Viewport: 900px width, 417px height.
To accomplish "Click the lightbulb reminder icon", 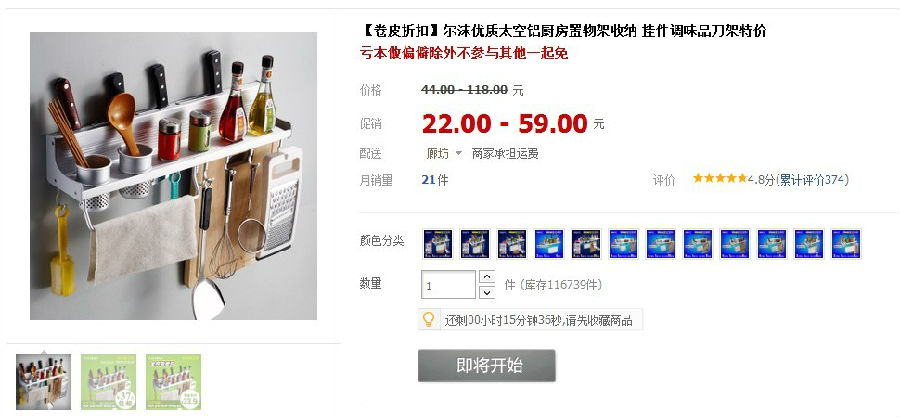I will click(x=429, y=319).
